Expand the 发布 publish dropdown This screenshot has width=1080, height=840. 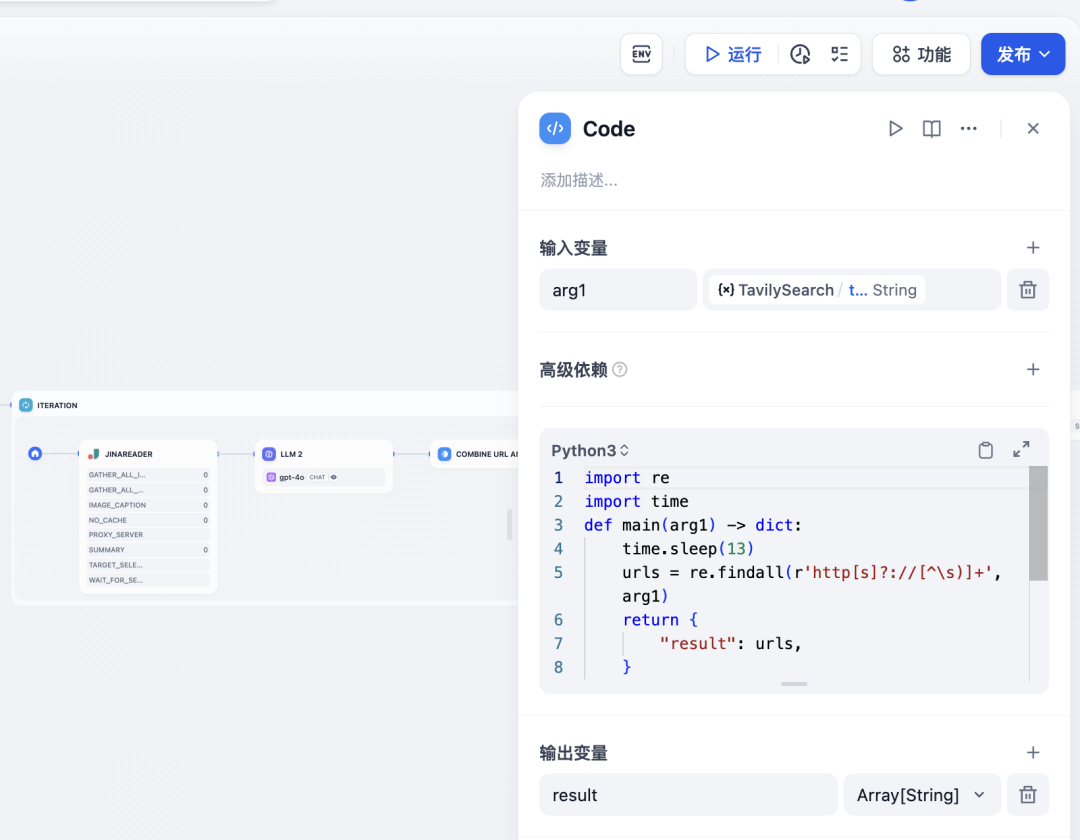click(x=1023, y=54)
